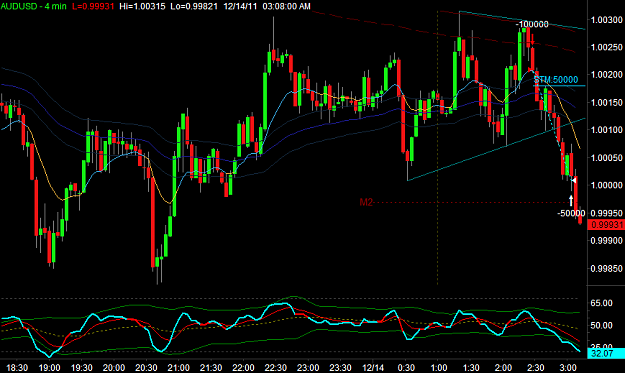Click the 1.00250 price axis label

click(x=607, y=47)
